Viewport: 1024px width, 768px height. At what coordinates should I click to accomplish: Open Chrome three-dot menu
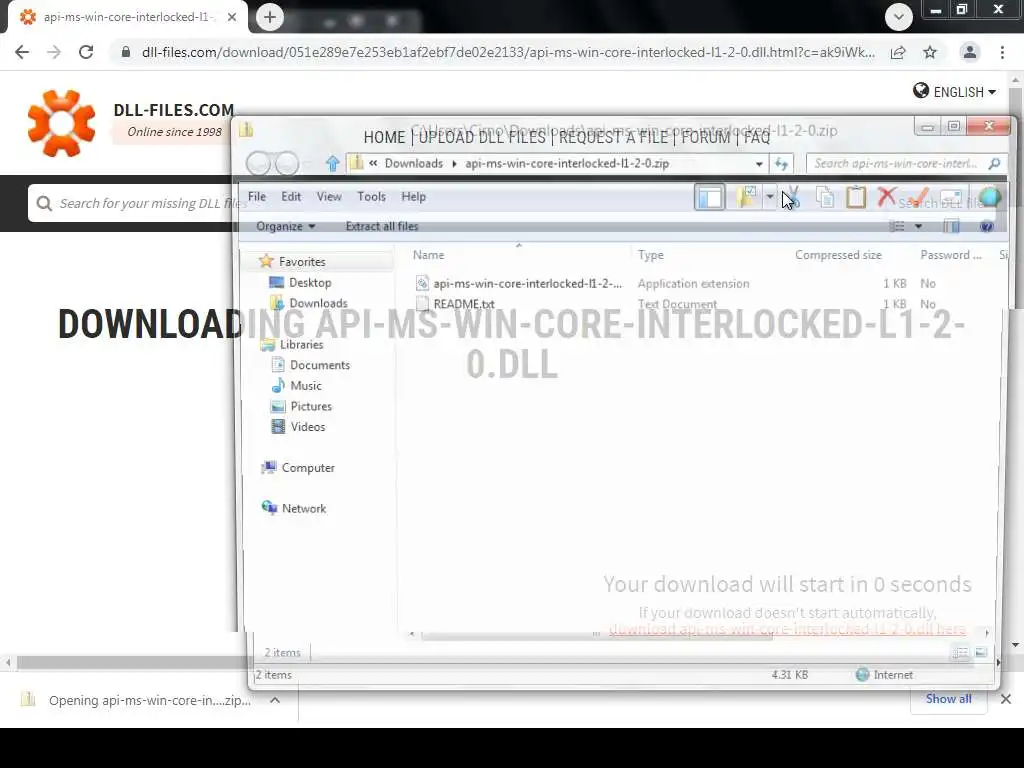pyautogui.click(x=1002, y=52)
